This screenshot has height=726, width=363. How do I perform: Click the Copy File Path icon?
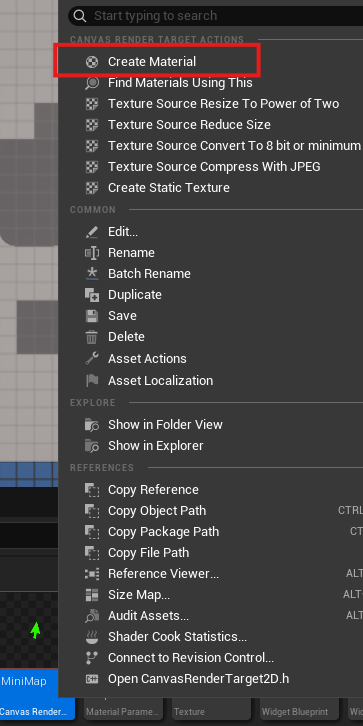click(x=92, y=553)
